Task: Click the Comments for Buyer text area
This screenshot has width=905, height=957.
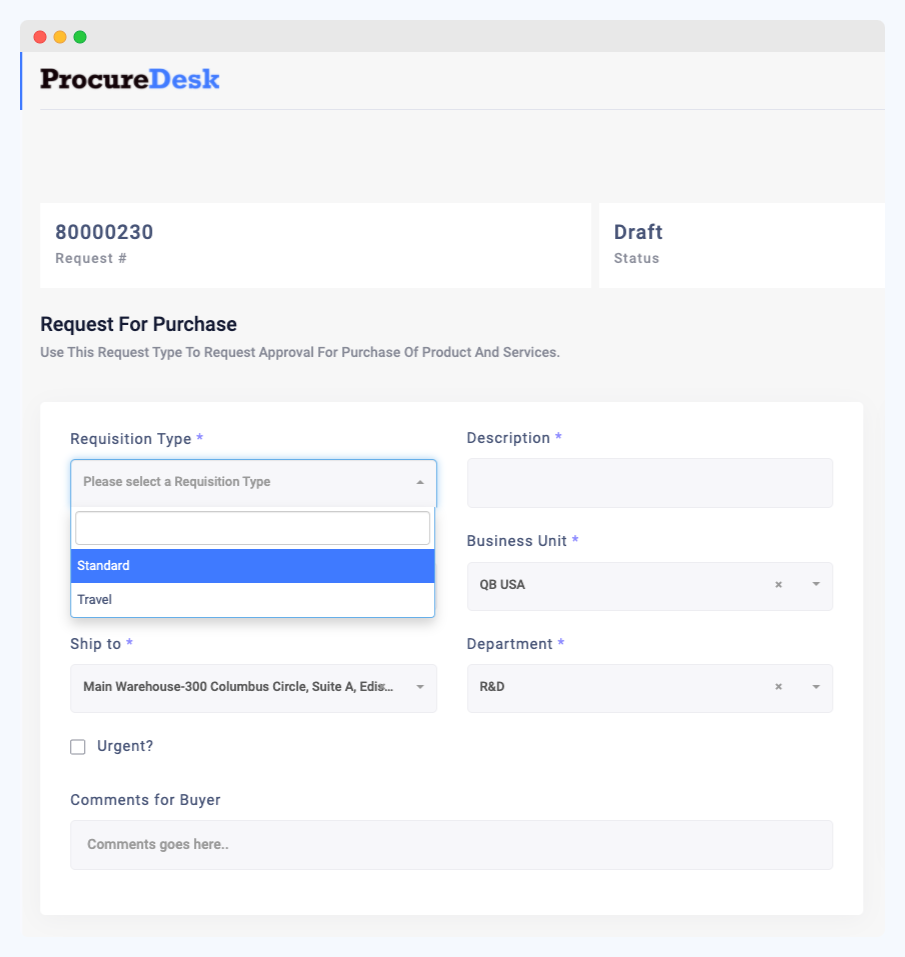Action: click(x=451, y=844)
